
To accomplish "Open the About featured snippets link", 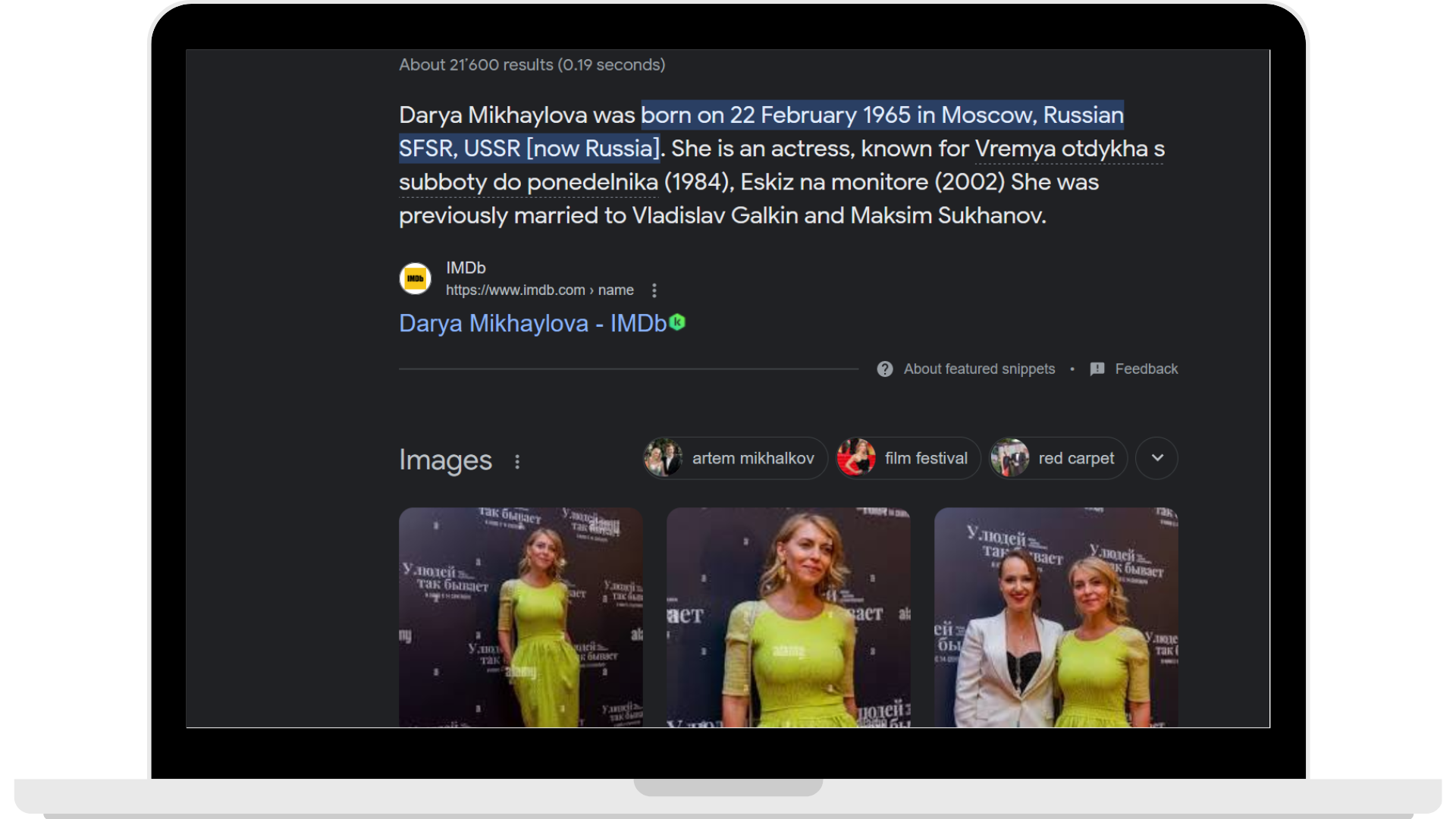I will (979, 369).
